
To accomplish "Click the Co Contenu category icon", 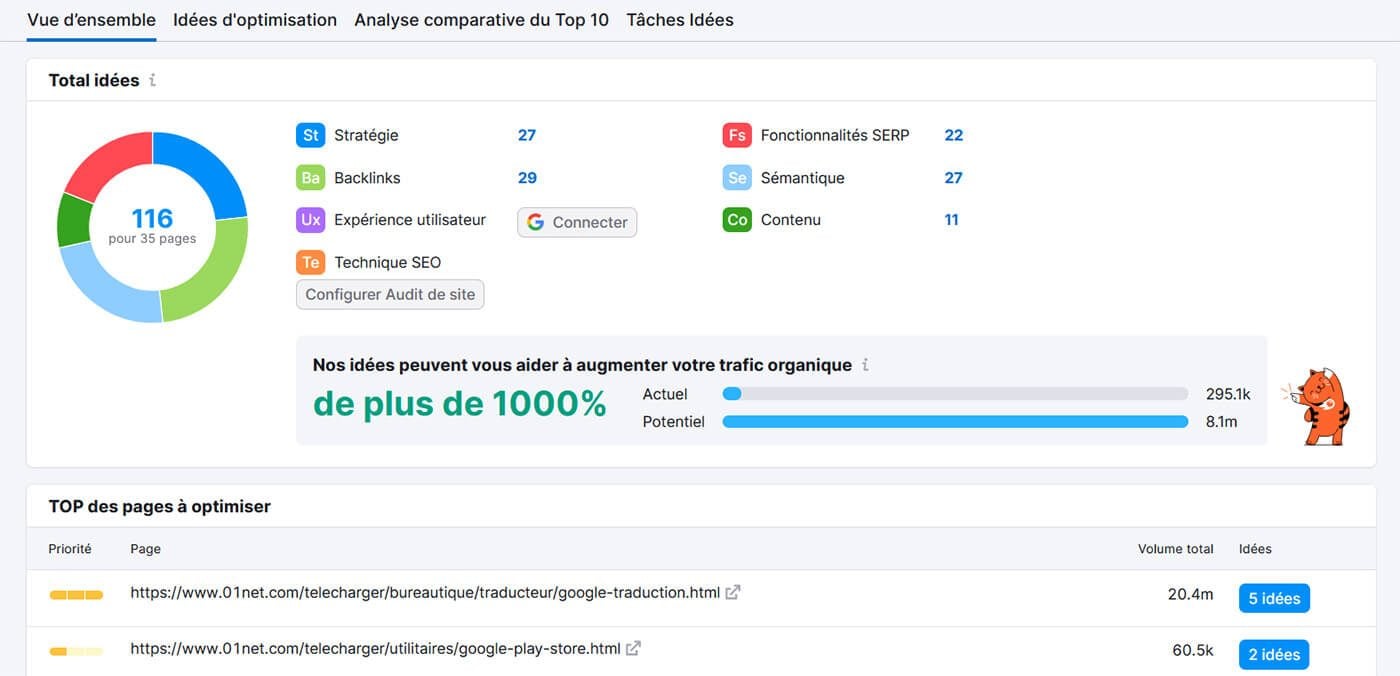I will click(x=737, y=220).
